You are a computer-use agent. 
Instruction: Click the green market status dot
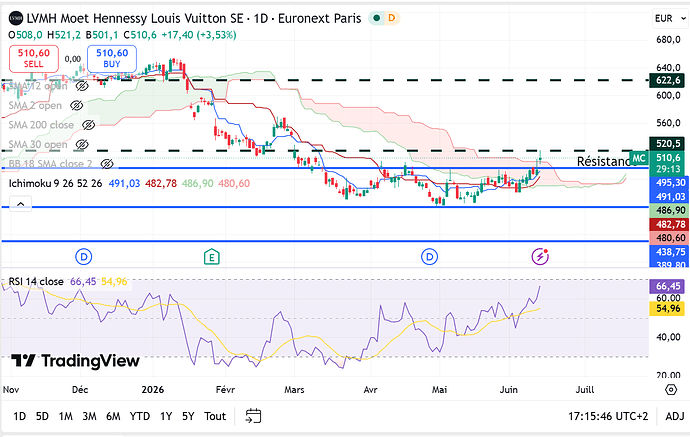pyautogui.click(x=377, y=18)
